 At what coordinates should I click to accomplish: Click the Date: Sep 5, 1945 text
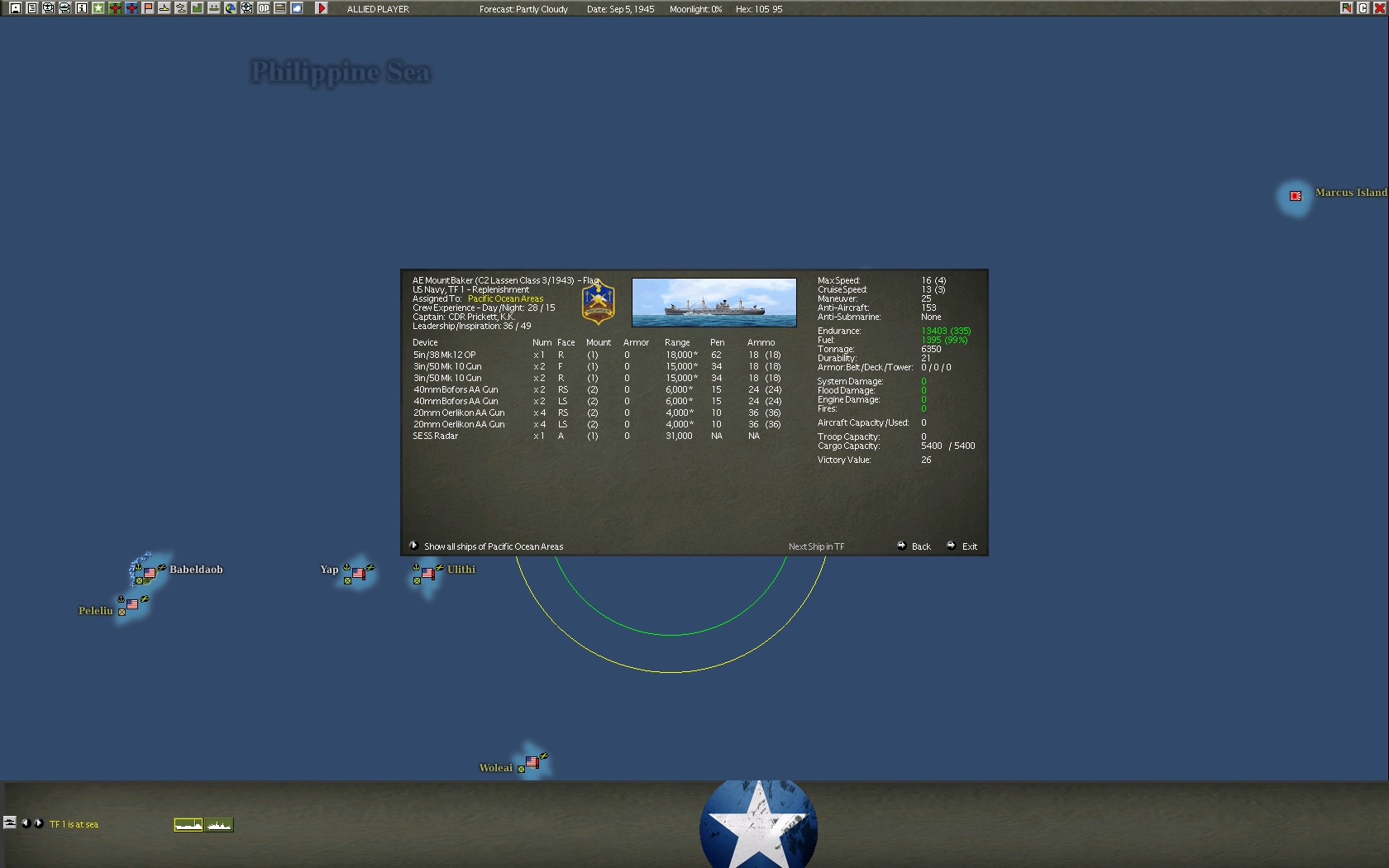[x=620, y=9]
